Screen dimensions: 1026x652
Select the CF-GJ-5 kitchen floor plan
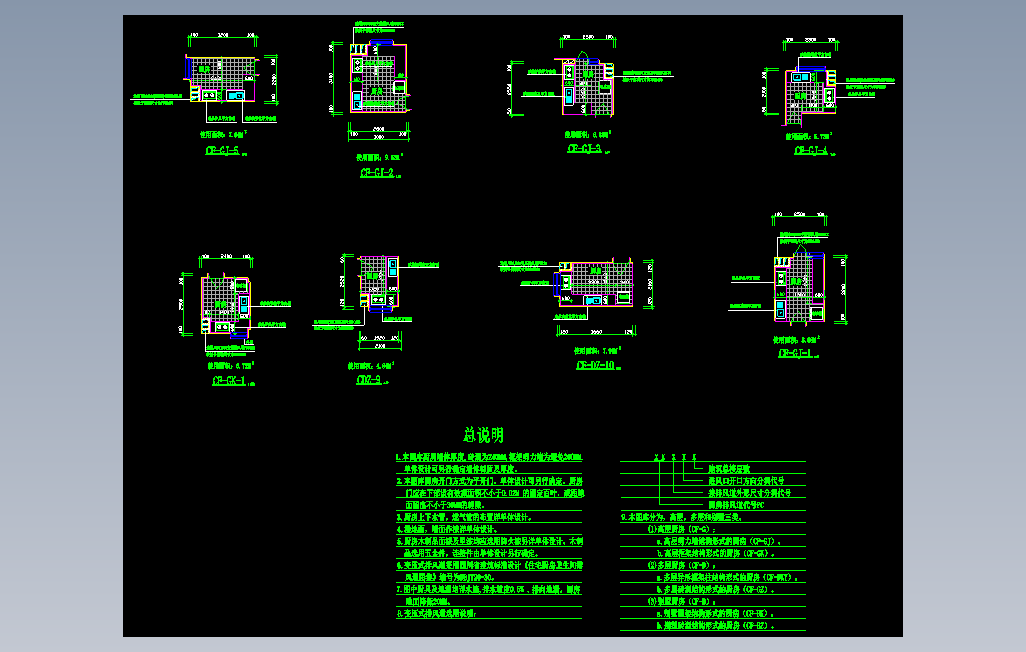point(221,79)
